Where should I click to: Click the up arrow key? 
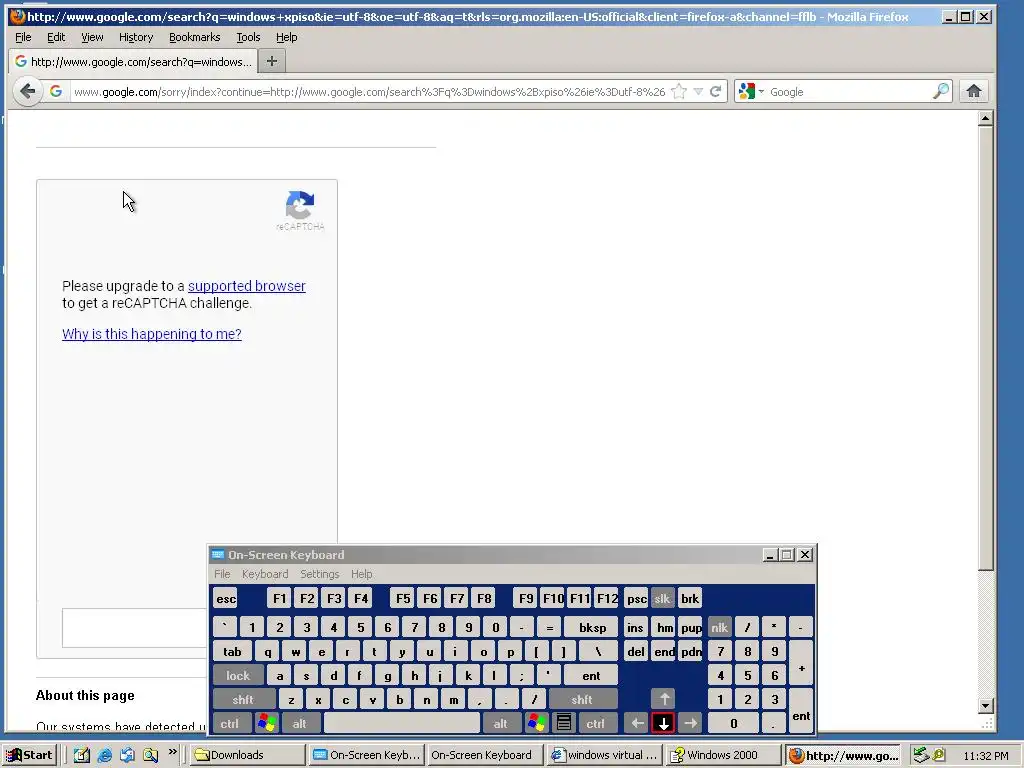tap(664, 699)
